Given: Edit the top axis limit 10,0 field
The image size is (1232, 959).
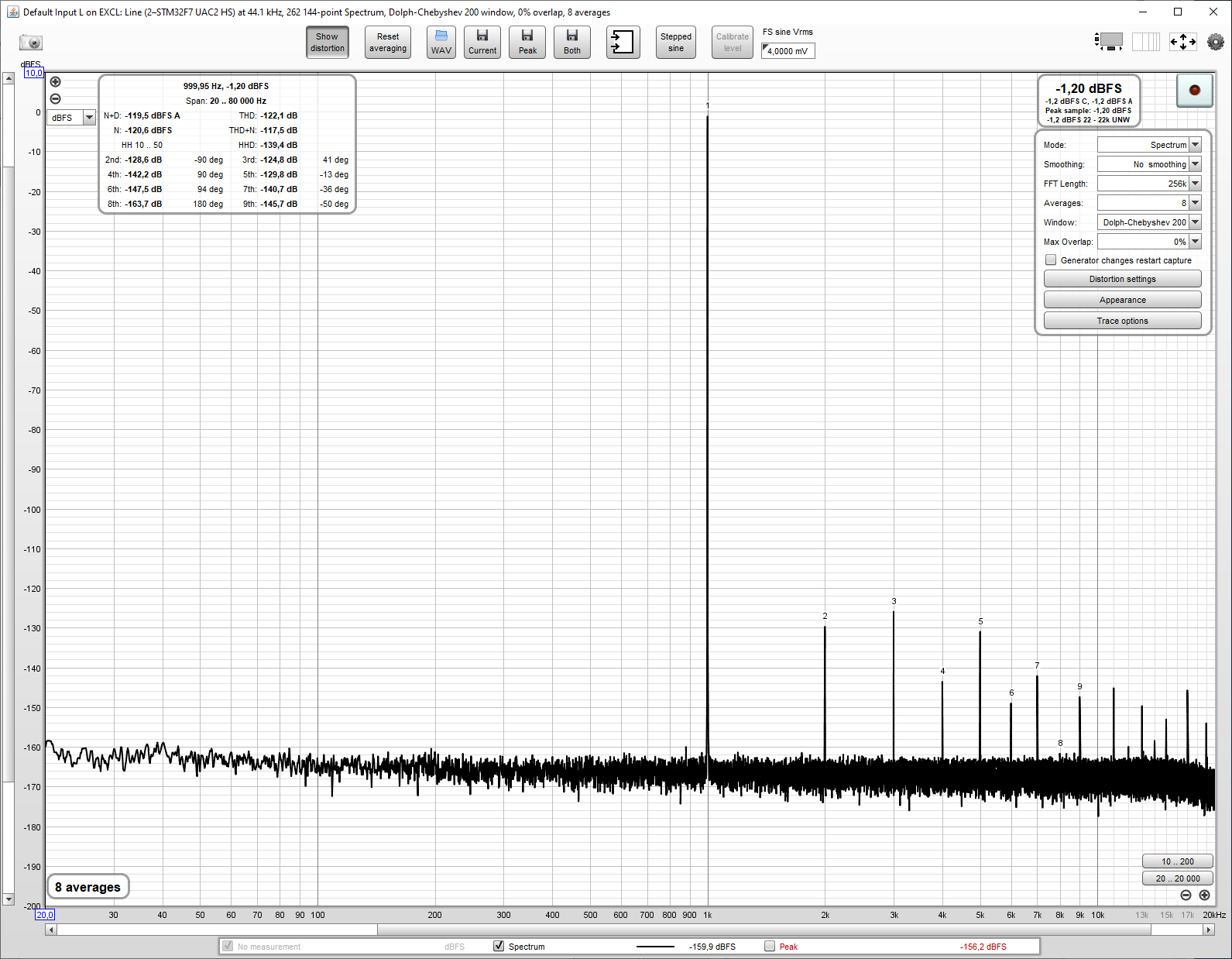Looking at the screenshot, I should tap(34, 73).
